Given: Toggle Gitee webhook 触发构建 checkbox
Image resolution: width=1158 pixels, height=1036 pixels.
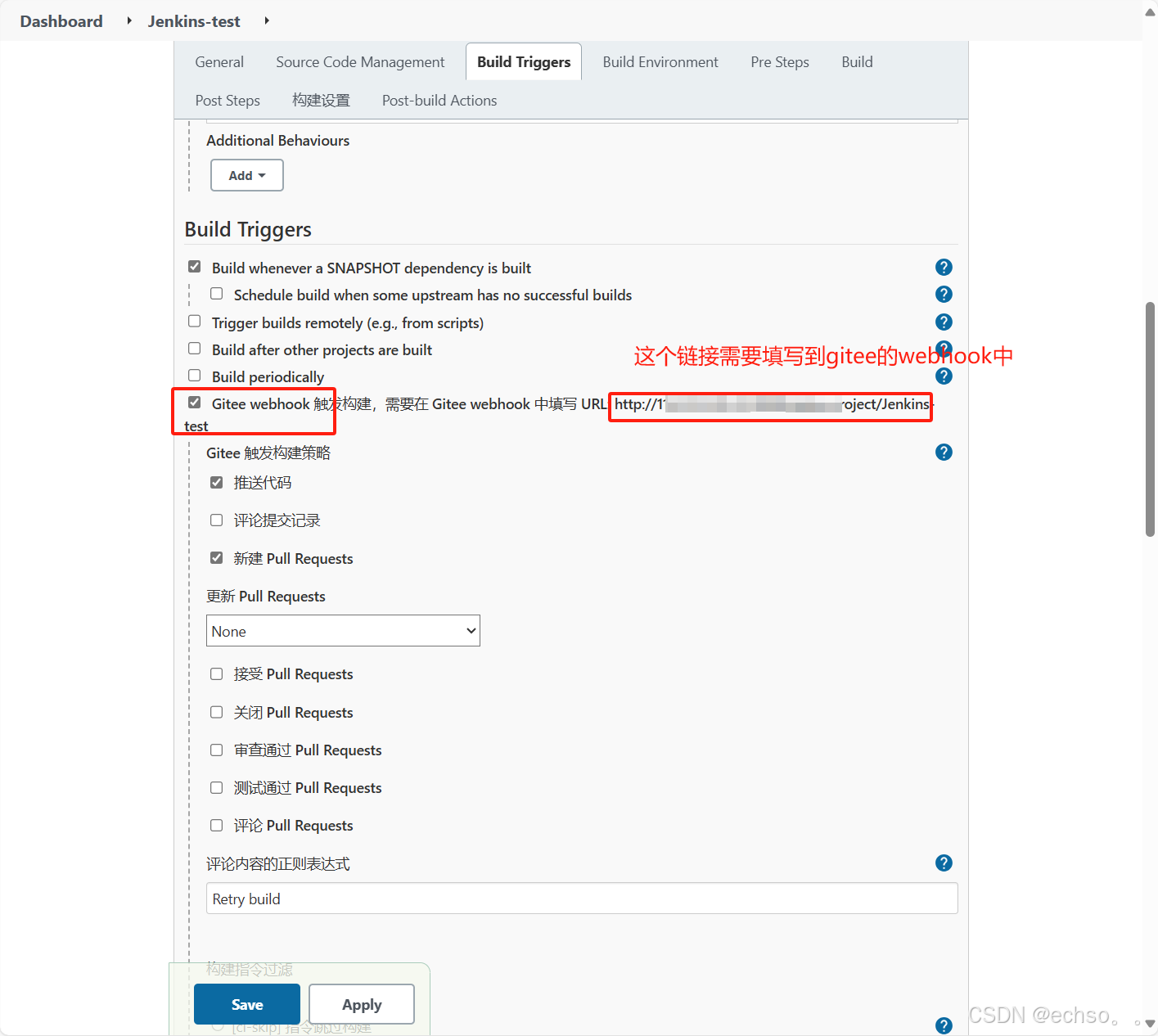Looking at the screenshot, I should [195, 403].
